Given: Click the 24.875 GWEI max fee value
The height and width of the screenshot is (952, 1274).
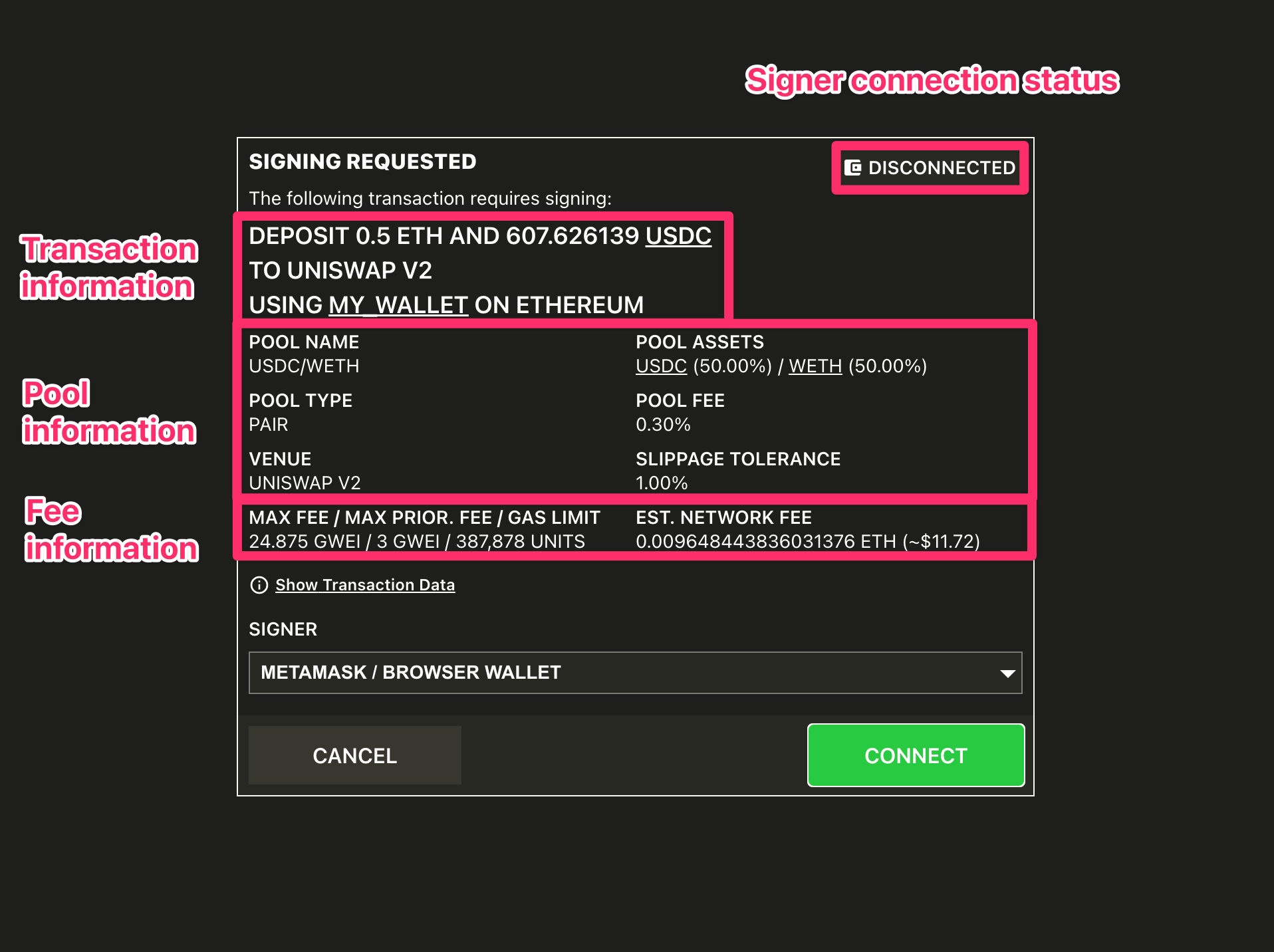Looking at the screenshot, I should (305, 542).
